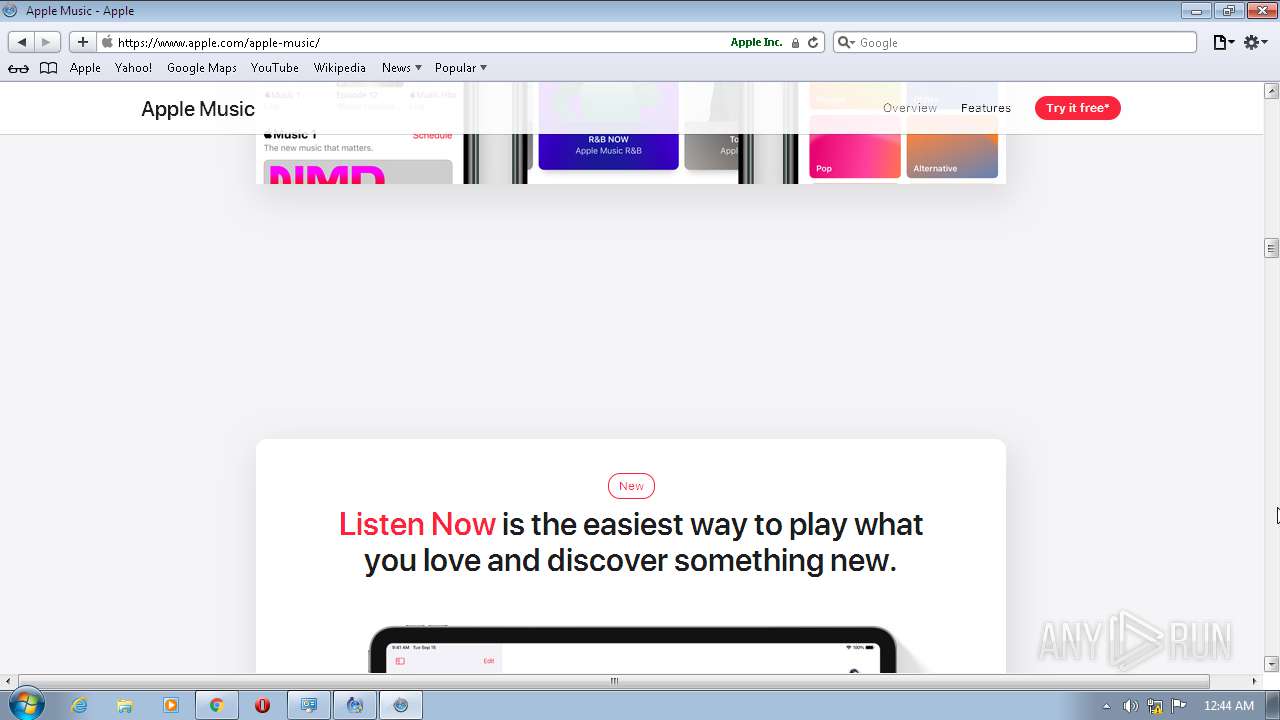Open the Google Maps bookmark
1280x720 pixels.
[x=201, y=68]
